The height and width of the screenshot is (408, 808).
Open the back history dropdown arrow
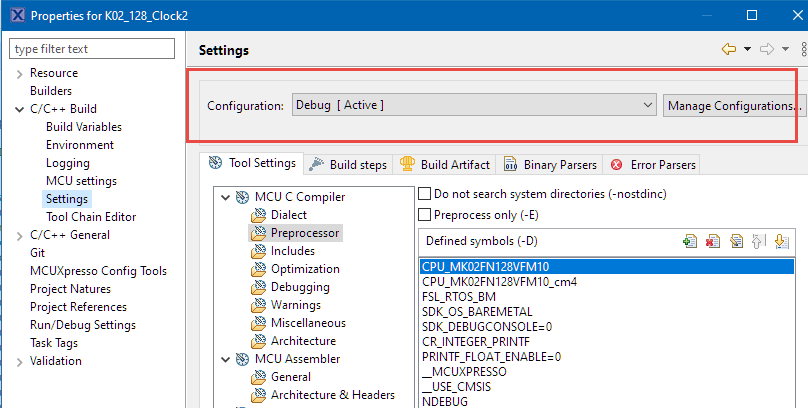point(747,49)
